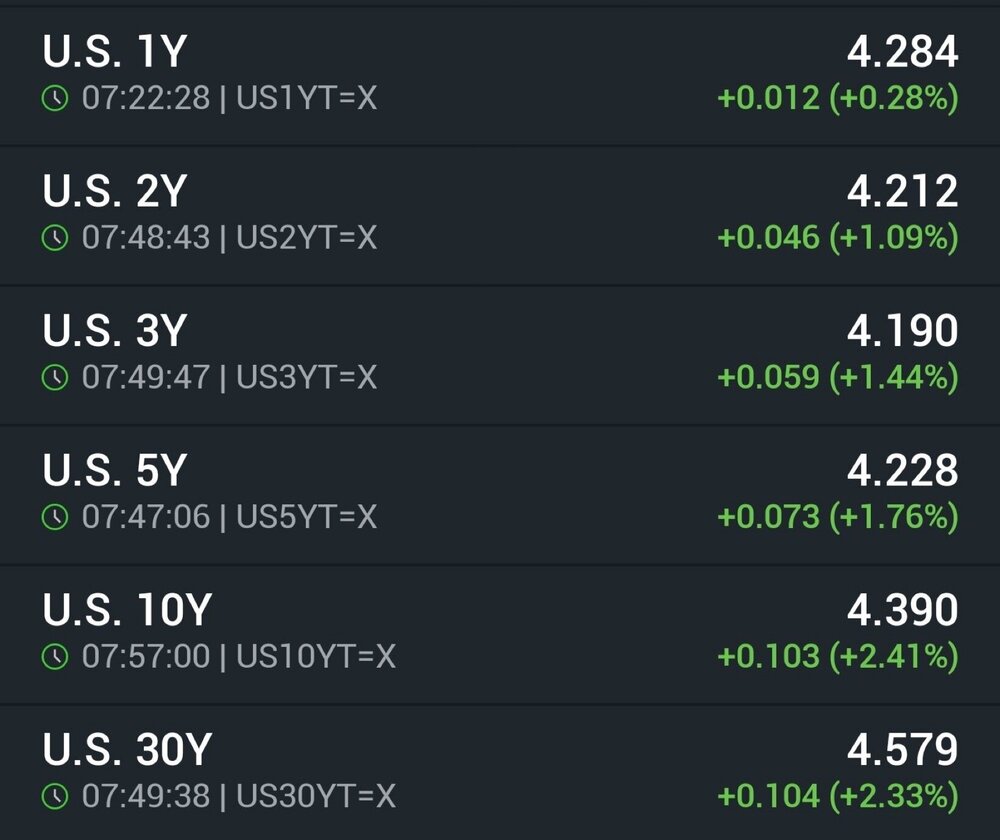Image resolution: width=1000 pixels, height=840 pixels.
Task: Tap the +0.073 (+1.76%) change figure
Action: (x=837, y=516)
